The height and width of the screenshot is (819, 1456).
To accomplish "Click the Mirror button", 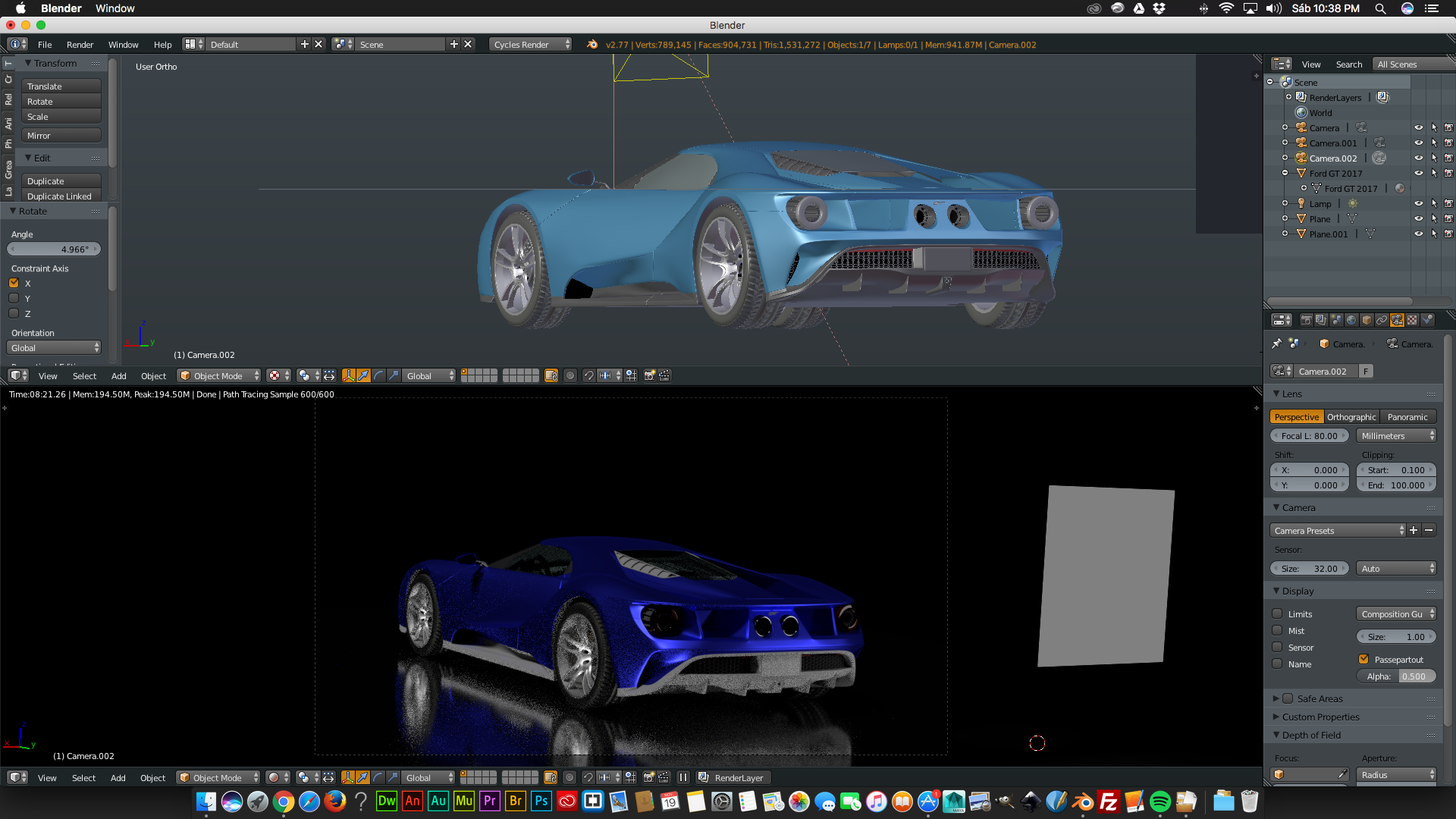I will [x=61, y=136].
